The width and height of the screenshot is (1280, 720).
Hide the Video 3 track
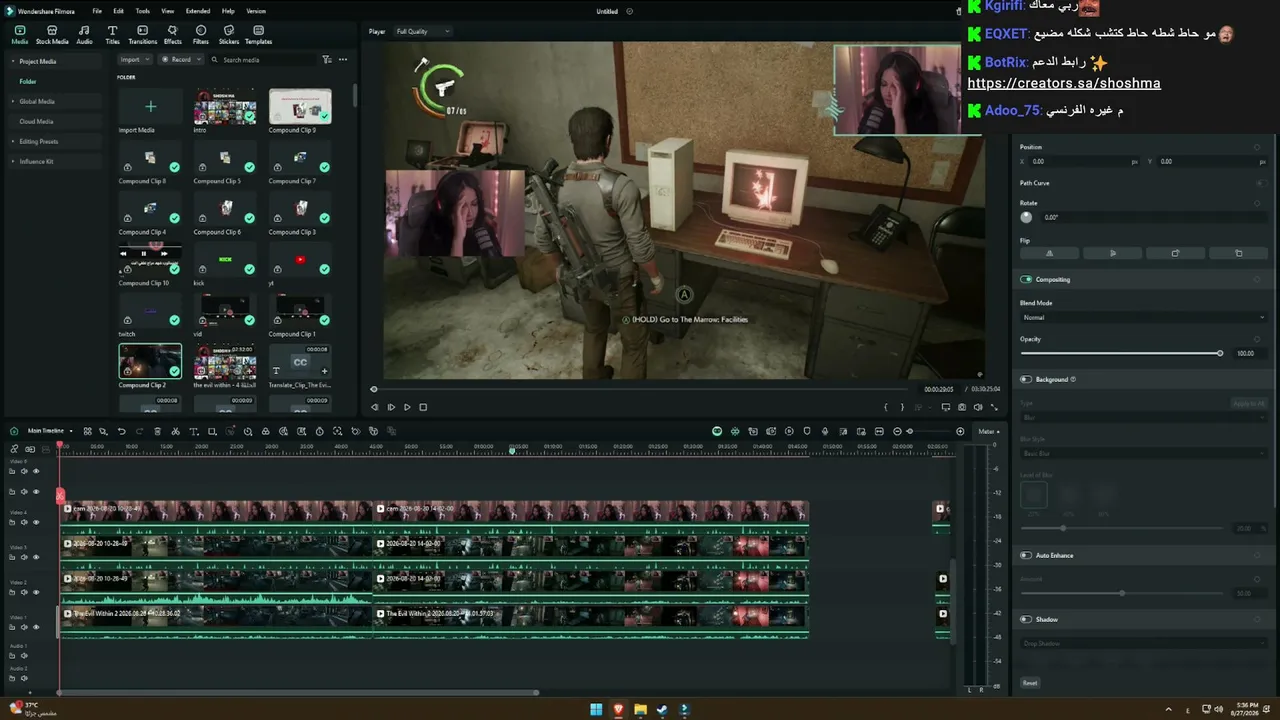[x=36, y=557]
